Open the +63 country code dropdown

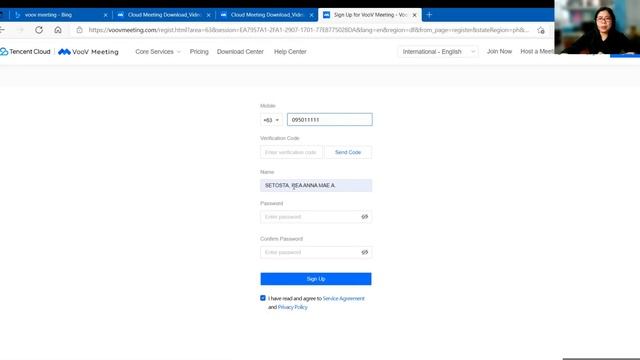pos(271,120)
